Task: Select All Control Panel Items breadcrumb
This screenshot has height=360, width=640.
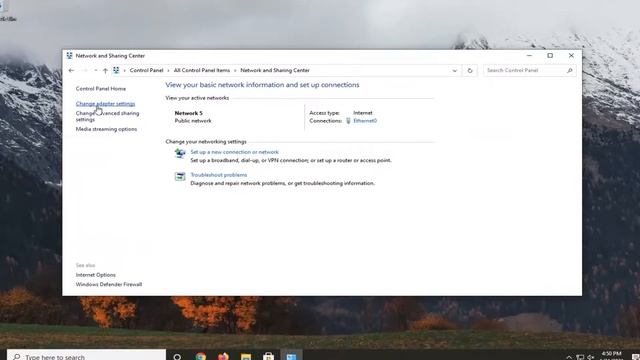Action: tap(202, 70)
